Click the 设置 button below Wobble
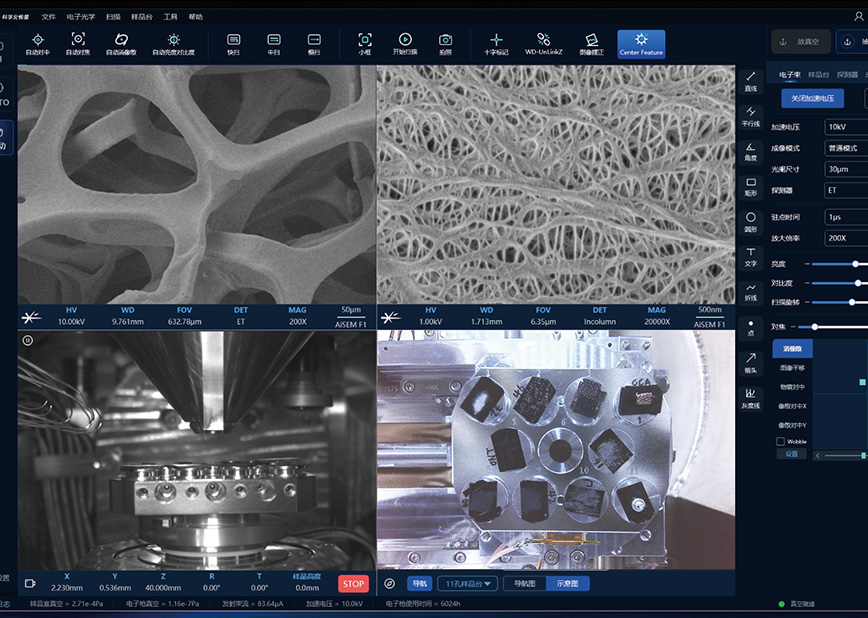 [x=792, y=454]
